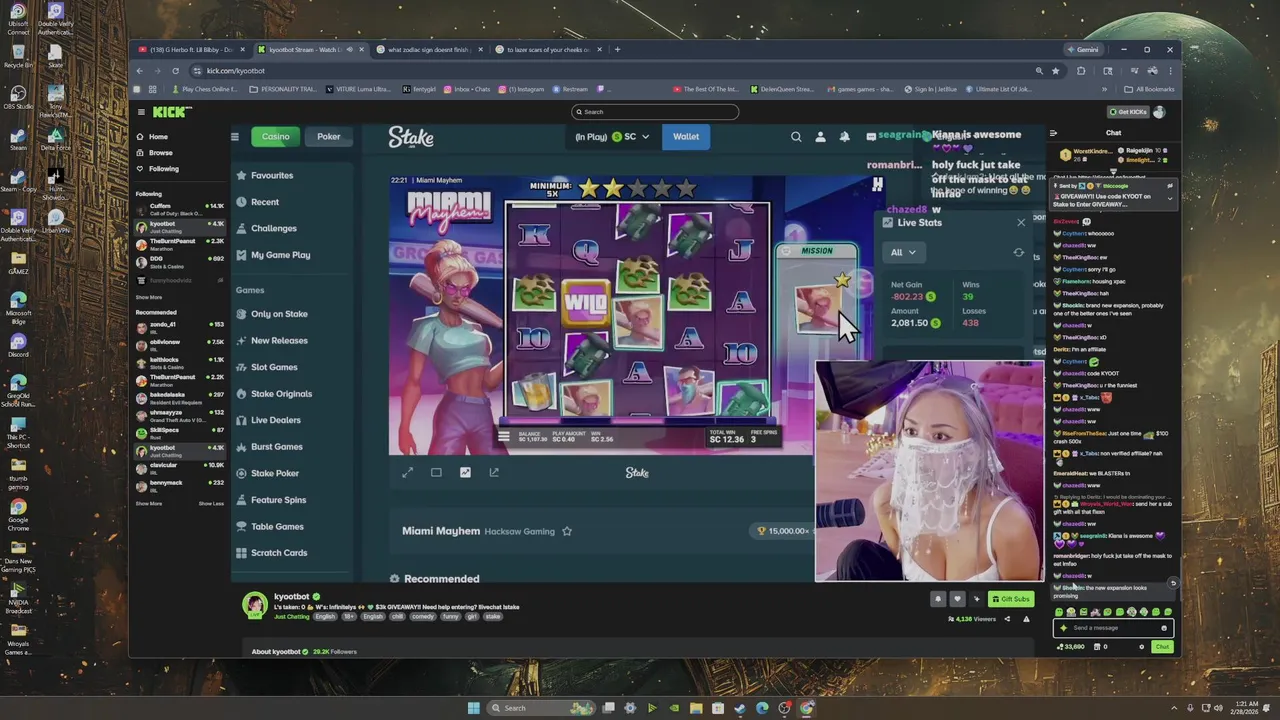The width and height of the screenshot is (1280, 720).
Task: Select the Casino tab on Stake
Action: click(x=276, y=136)
